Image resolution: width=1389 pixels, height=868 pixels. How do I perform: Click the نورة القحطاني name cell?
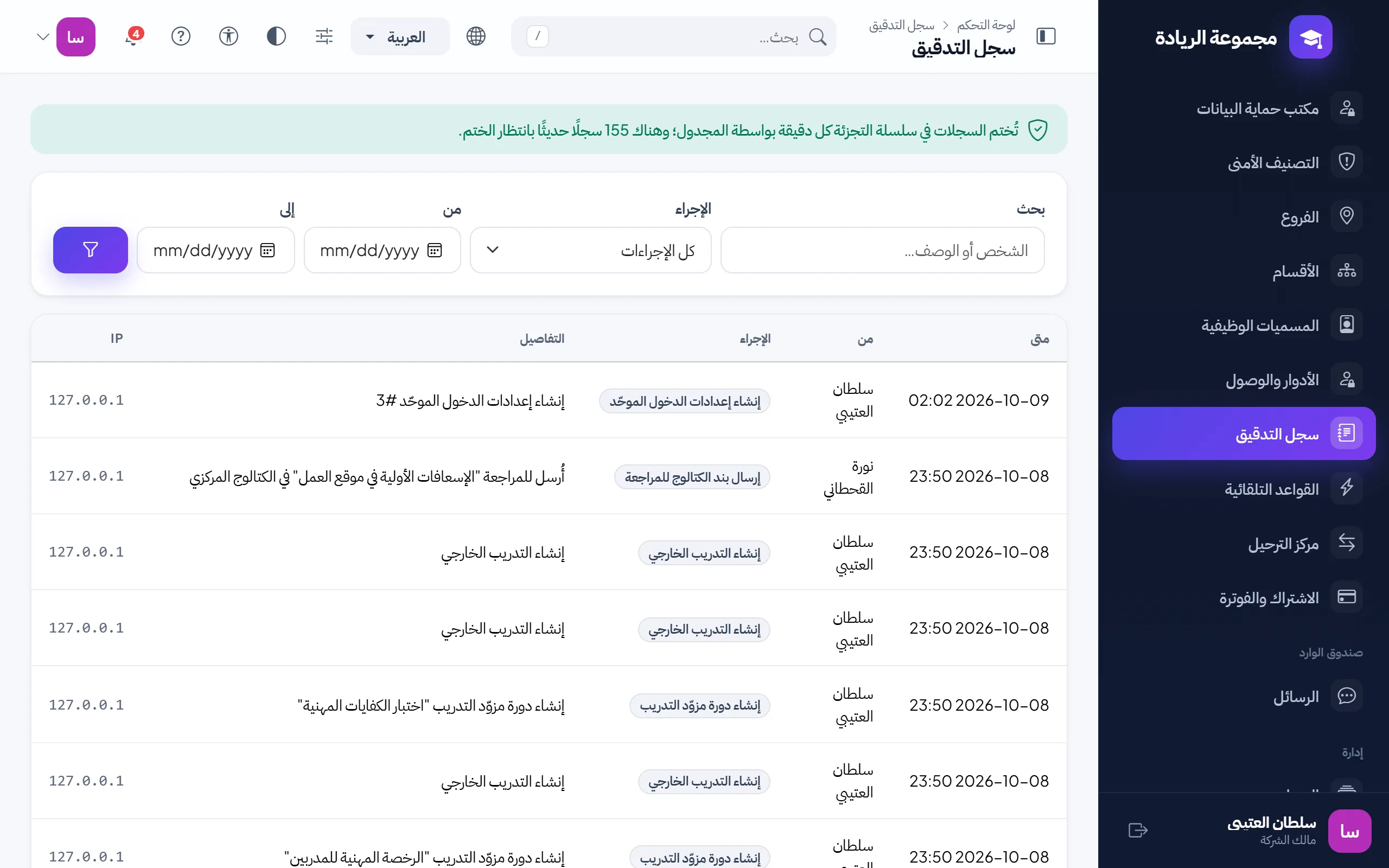pos(849,476)
